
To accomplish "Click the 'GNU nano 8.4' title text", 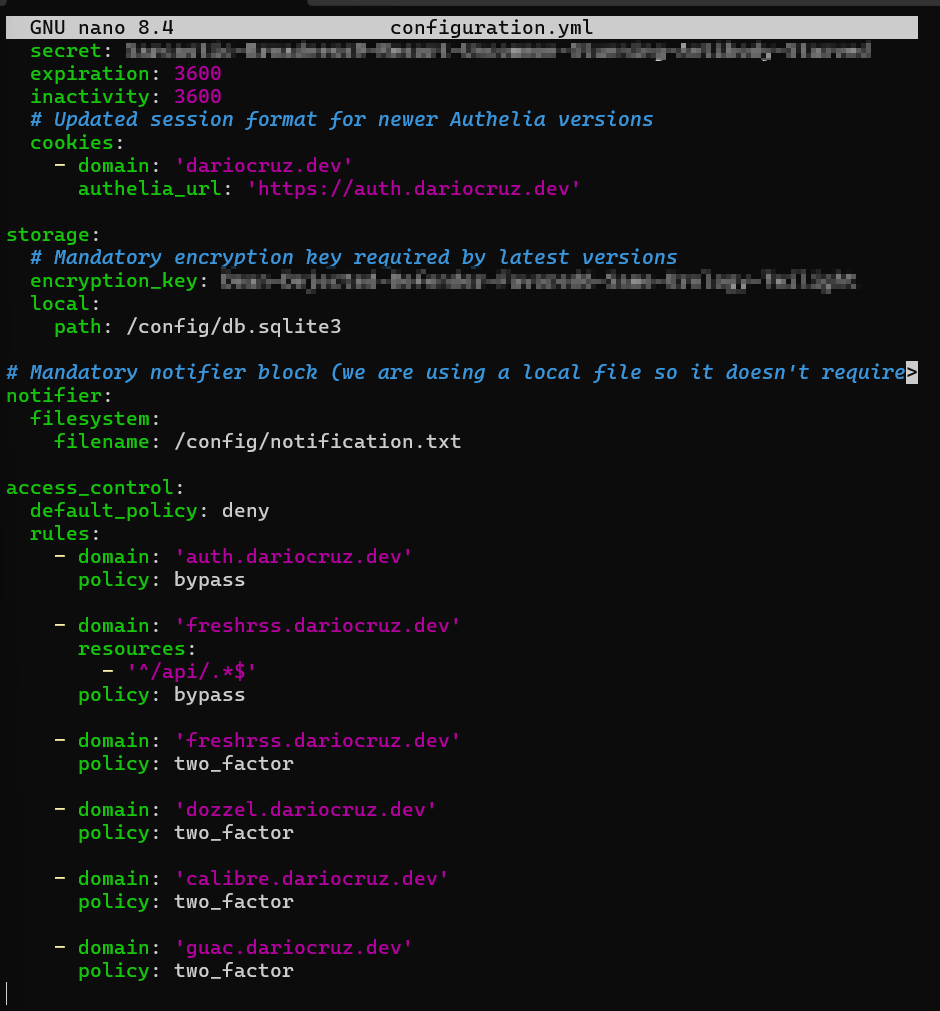I will tap(102, 28).
